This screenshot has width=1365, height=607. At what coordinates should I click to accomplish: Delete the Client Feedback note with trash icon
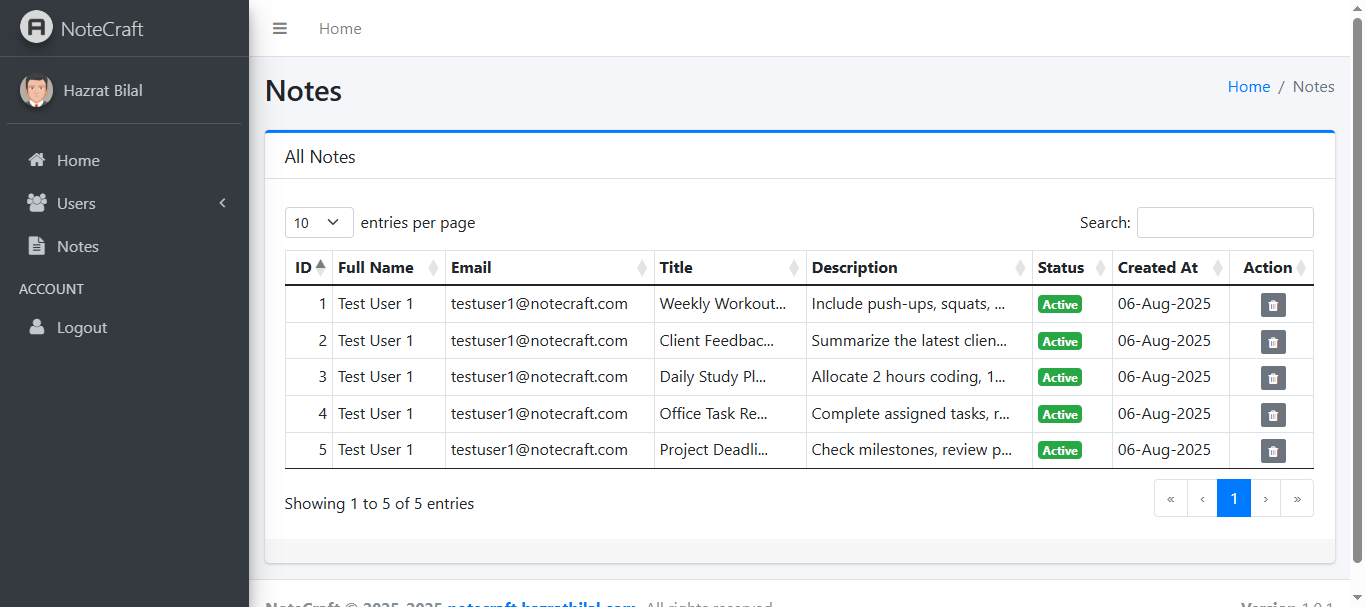coord(1273,342)
